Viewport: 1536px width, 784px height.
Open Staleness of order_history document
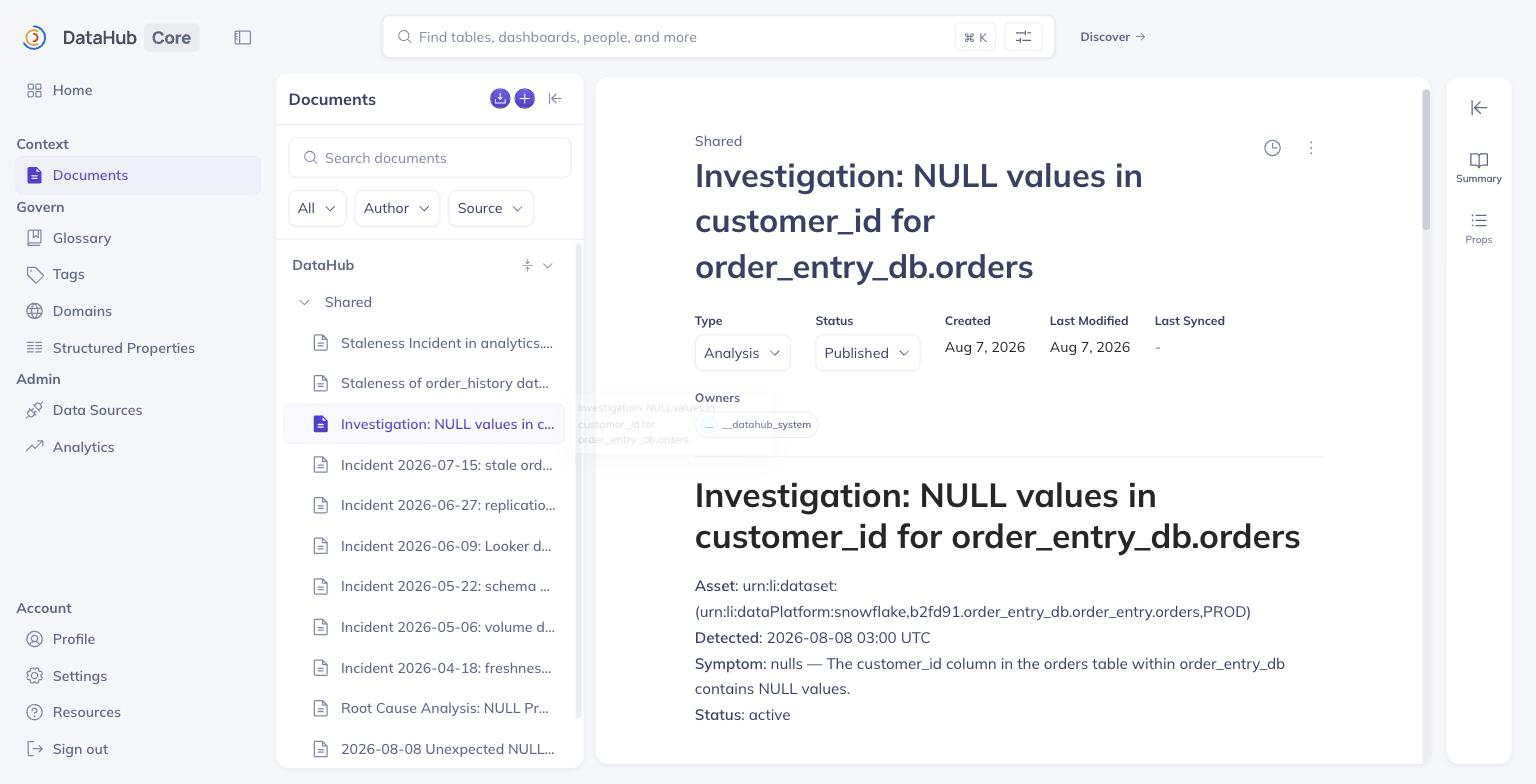424,383
